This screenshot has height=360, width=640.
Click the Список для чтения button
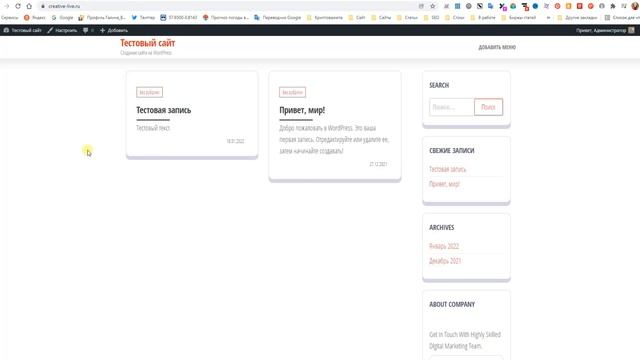[622, 18]
